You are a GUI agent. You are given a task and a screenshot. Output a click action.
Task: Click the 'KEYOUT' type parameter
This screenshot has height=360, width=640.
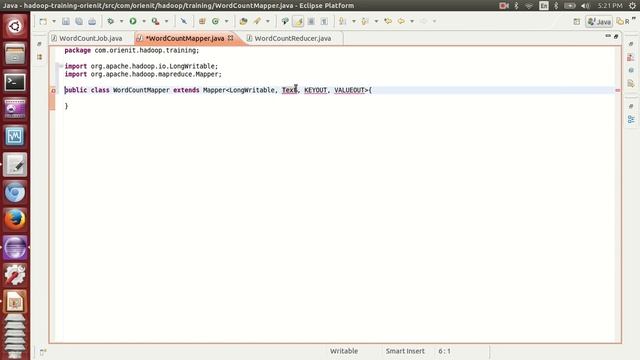(316, 90)
